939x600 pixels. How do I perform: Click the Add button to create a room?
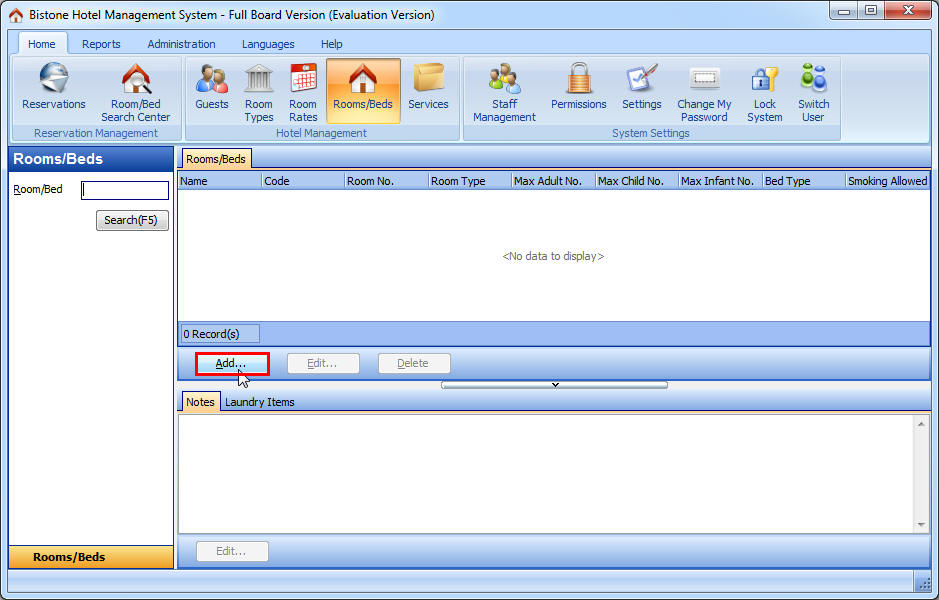click(232, 363)
